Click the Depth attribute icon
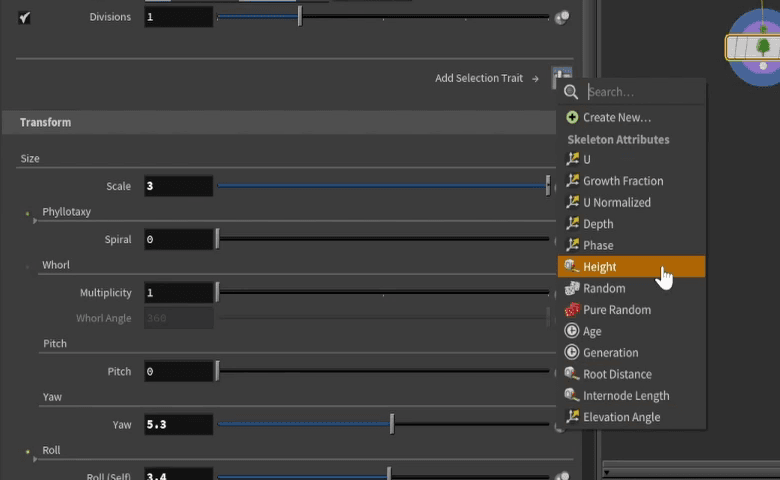 click(572, 223)
